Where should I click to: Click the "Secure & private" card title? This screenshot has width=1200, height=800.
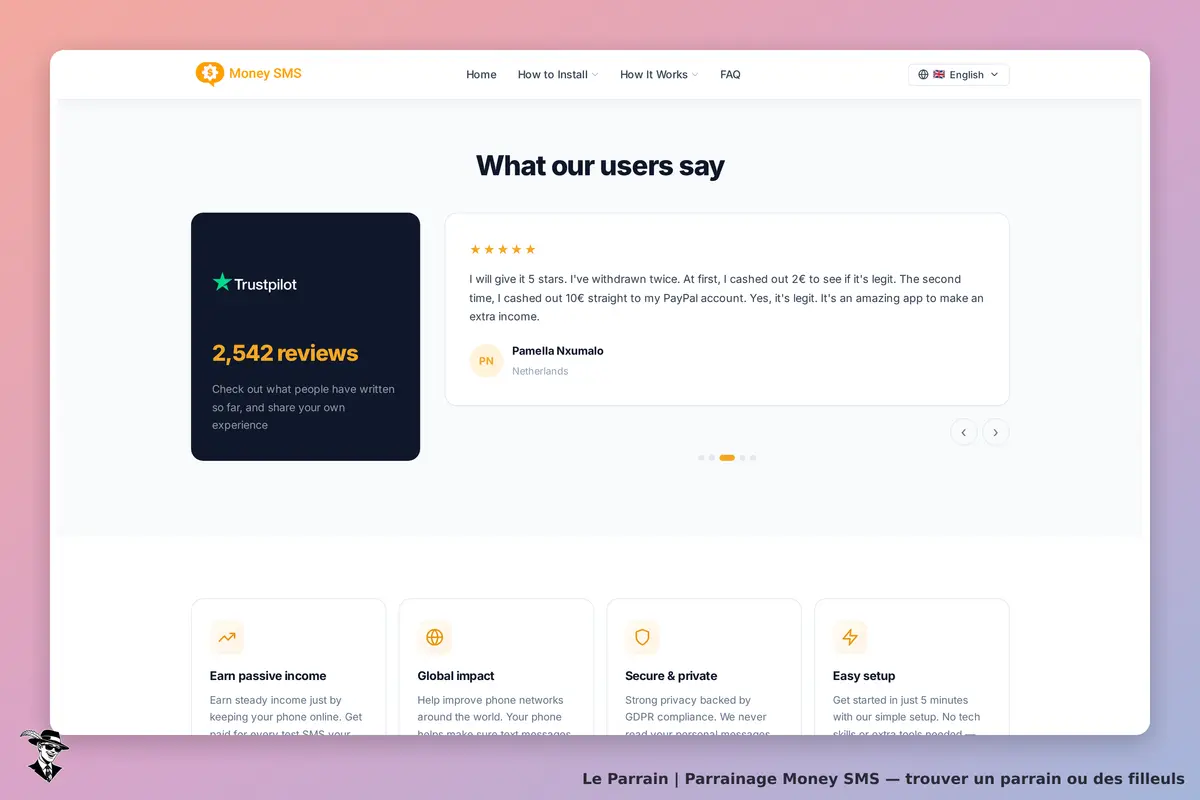click(671, 676)
